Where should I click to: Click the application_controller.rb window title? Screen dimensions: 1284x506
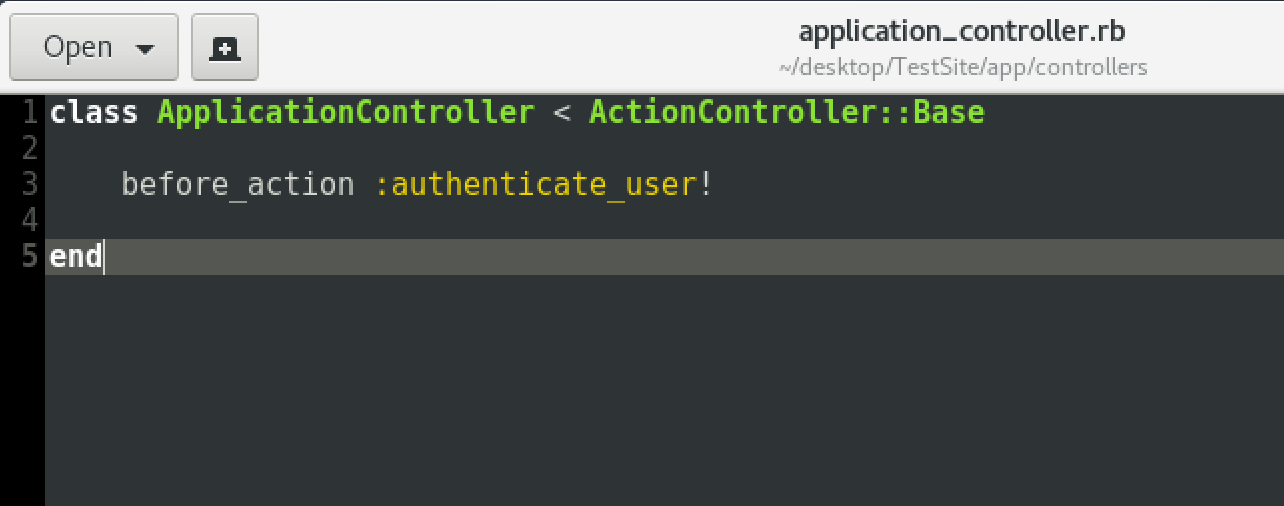961,31
